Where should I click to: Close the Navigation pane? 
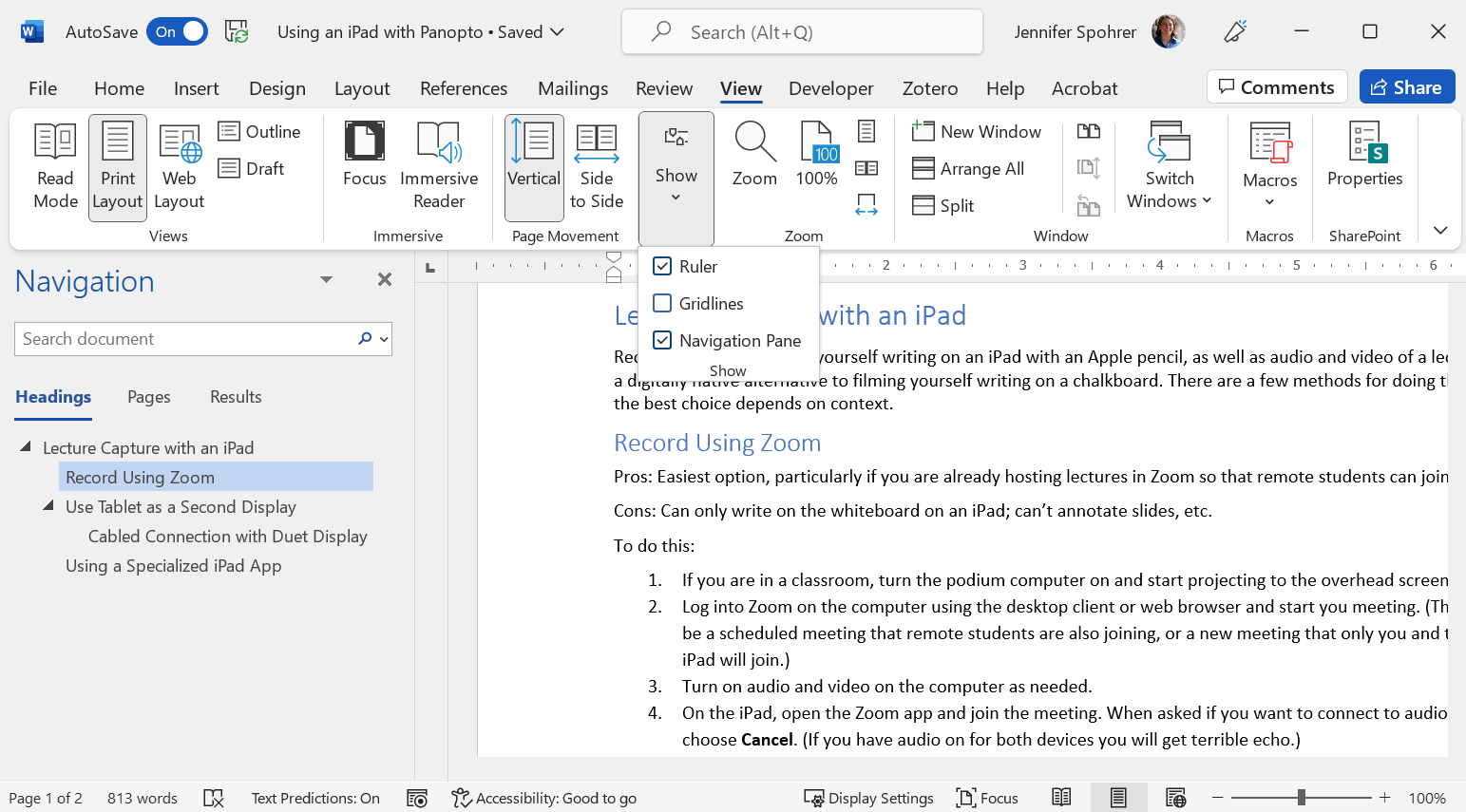[x=385, y=279]
